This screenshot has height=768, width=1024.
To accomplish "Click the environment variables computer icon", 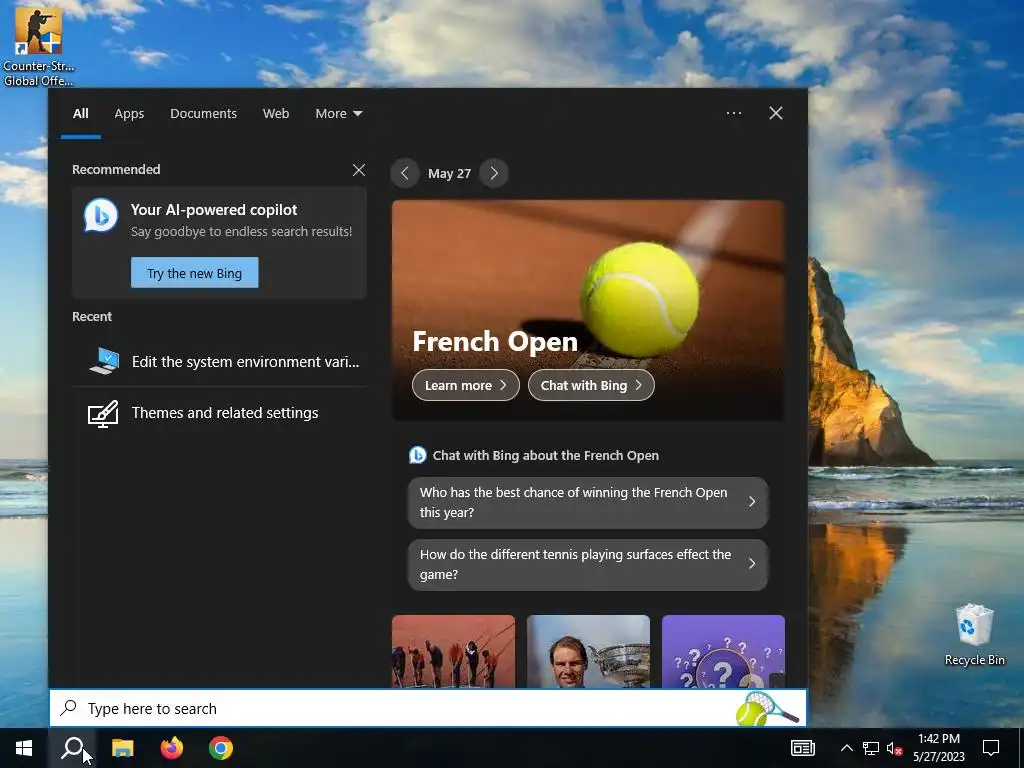I will point(104,361).
